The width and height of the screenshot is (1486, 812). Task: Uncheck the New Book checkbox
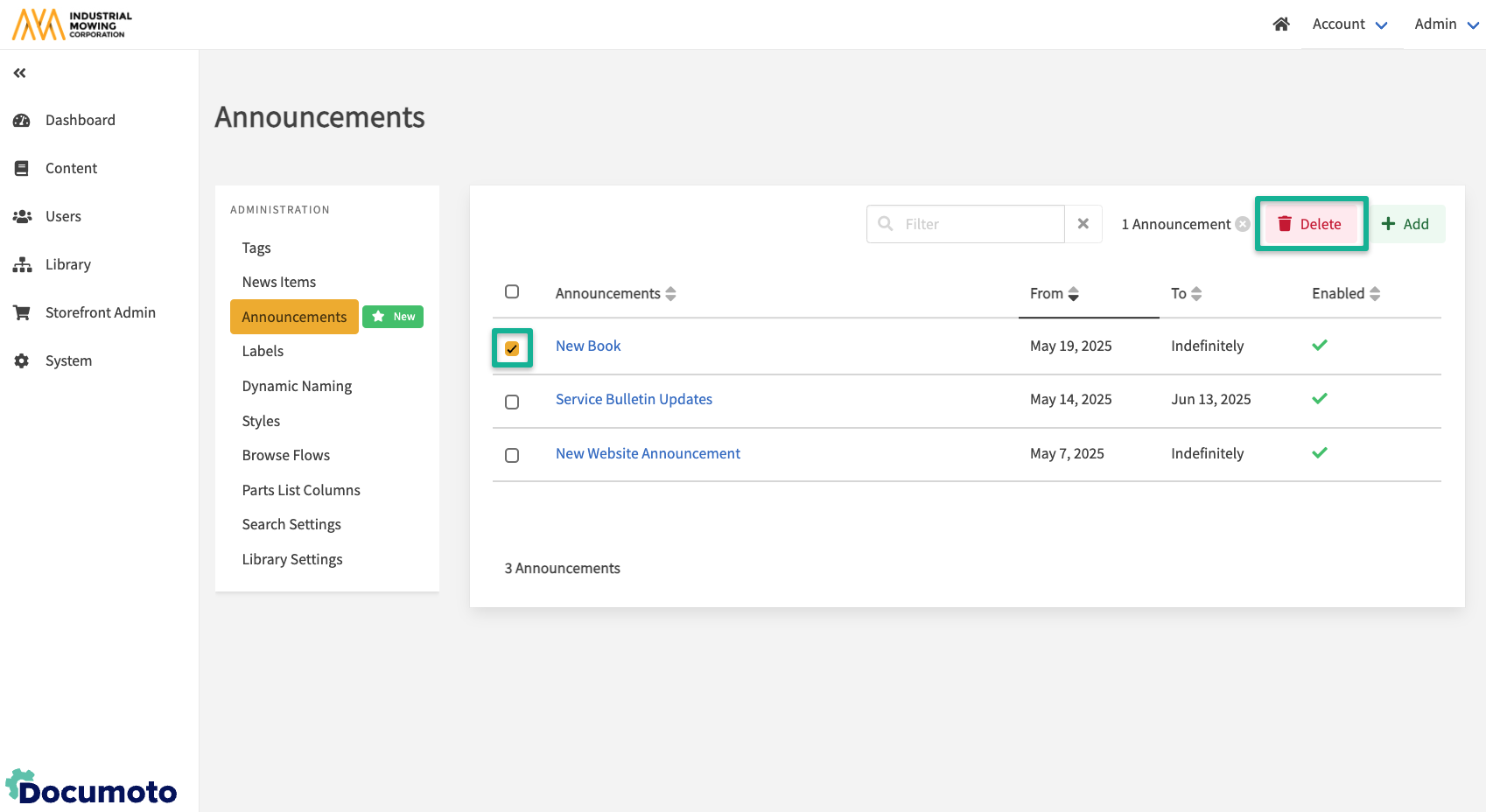click(512, 348)
